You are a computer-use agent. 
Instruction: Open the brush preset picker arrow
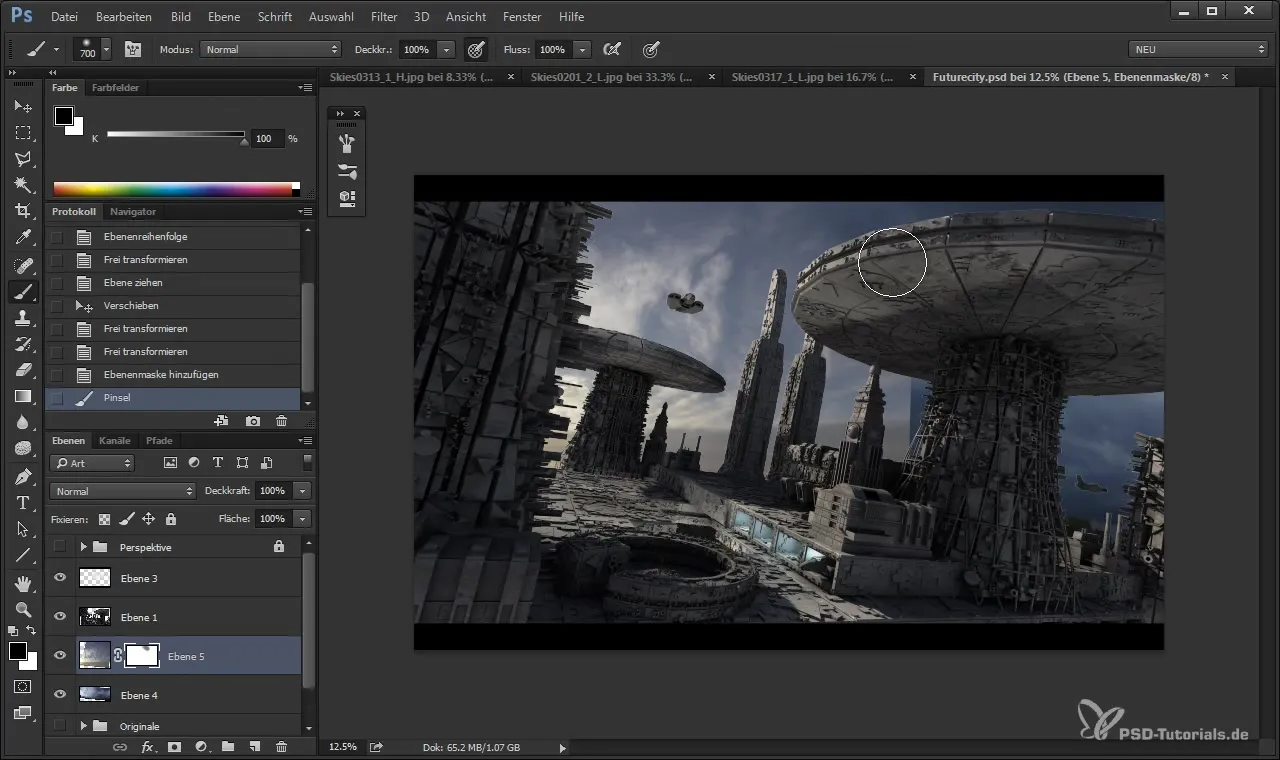(x=106, y=49)
